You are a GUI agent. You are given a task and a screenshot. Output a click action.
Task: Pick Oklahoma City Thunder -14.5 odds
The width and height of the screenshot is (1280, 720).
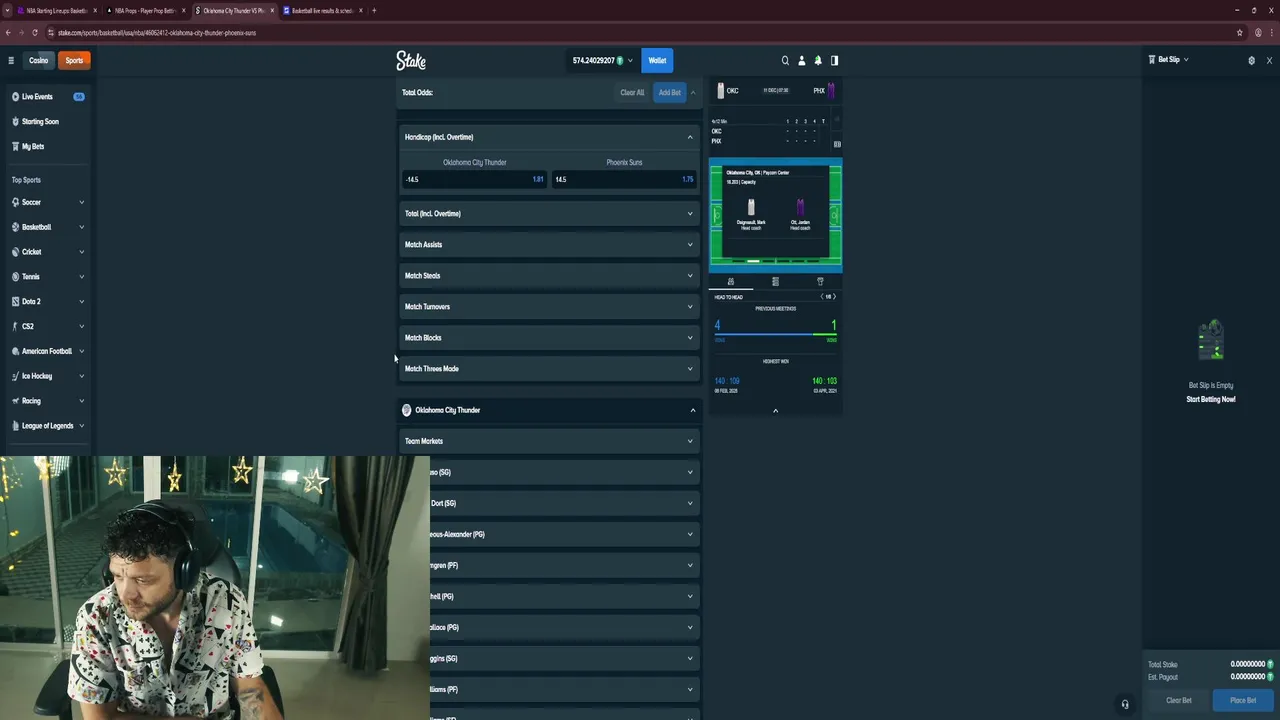pos(474,179)
